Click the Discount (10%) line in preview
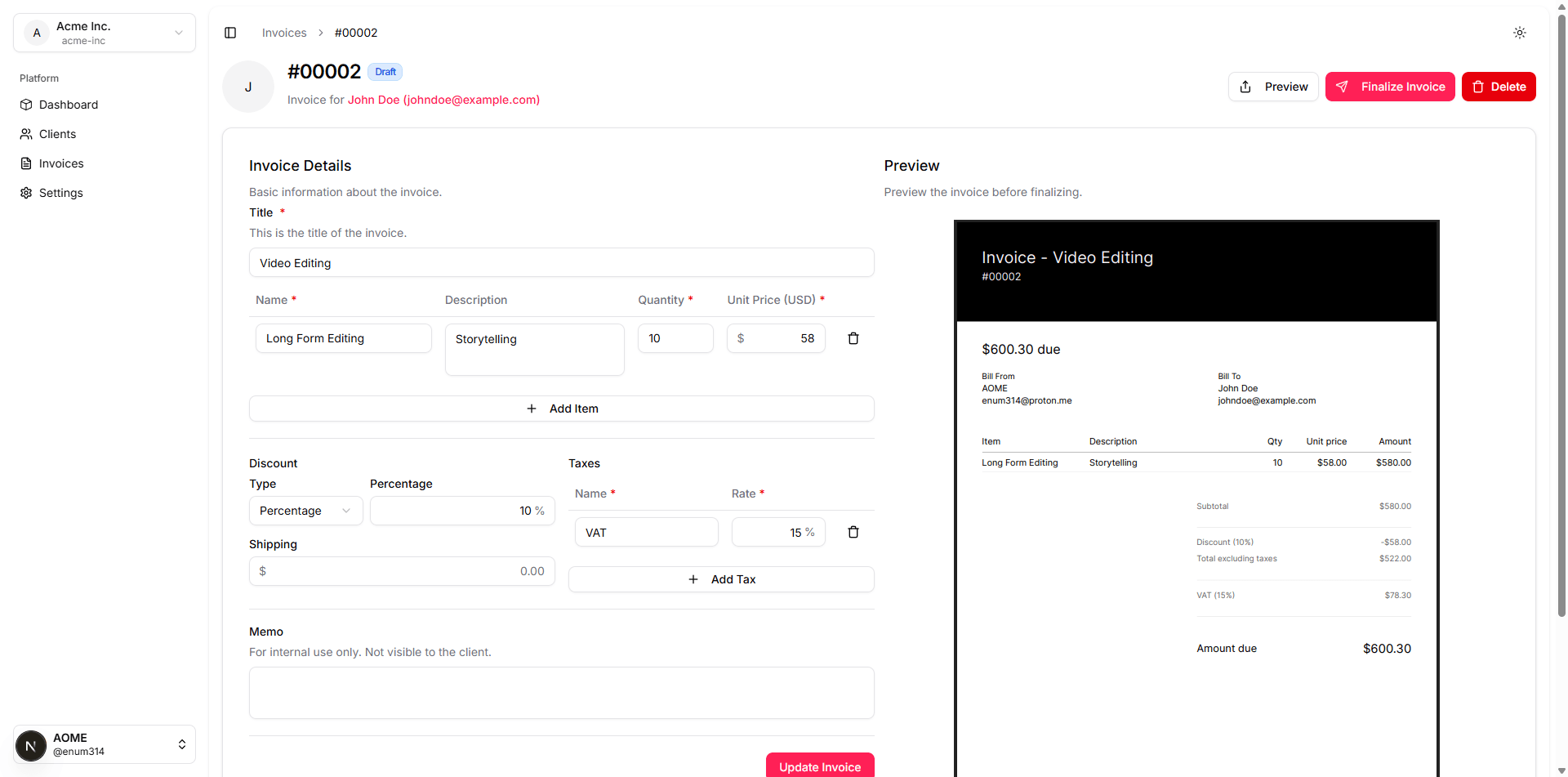Image resolution: width=1568 pixels, height=777 pixels. tap(1303, 543)
